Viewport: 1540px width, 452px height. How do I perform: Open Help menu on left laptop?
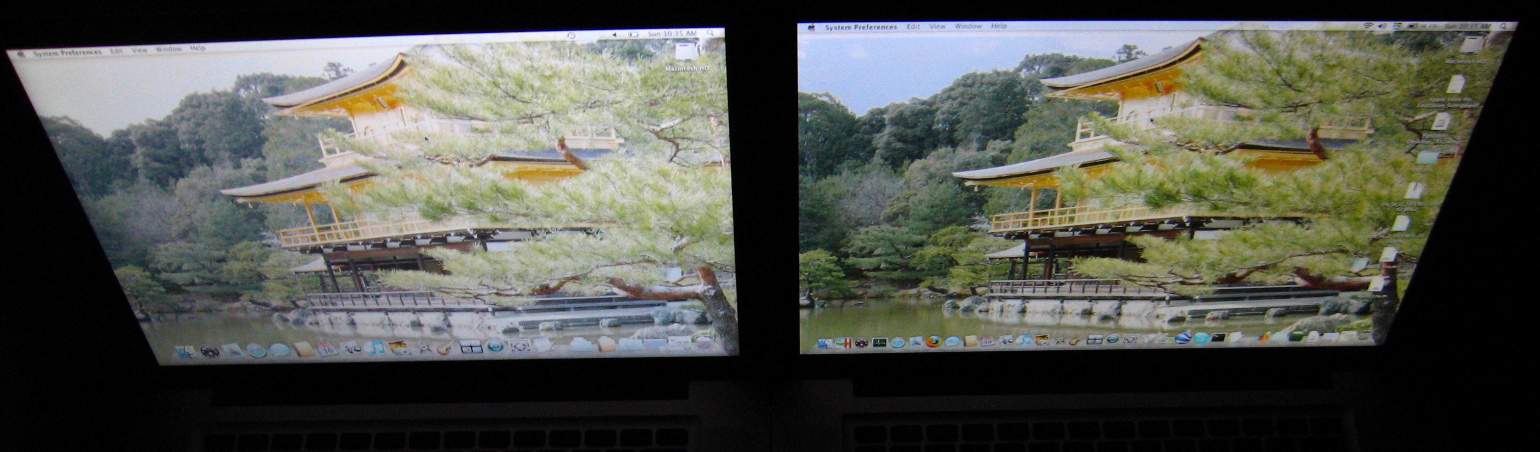(198, 48)
